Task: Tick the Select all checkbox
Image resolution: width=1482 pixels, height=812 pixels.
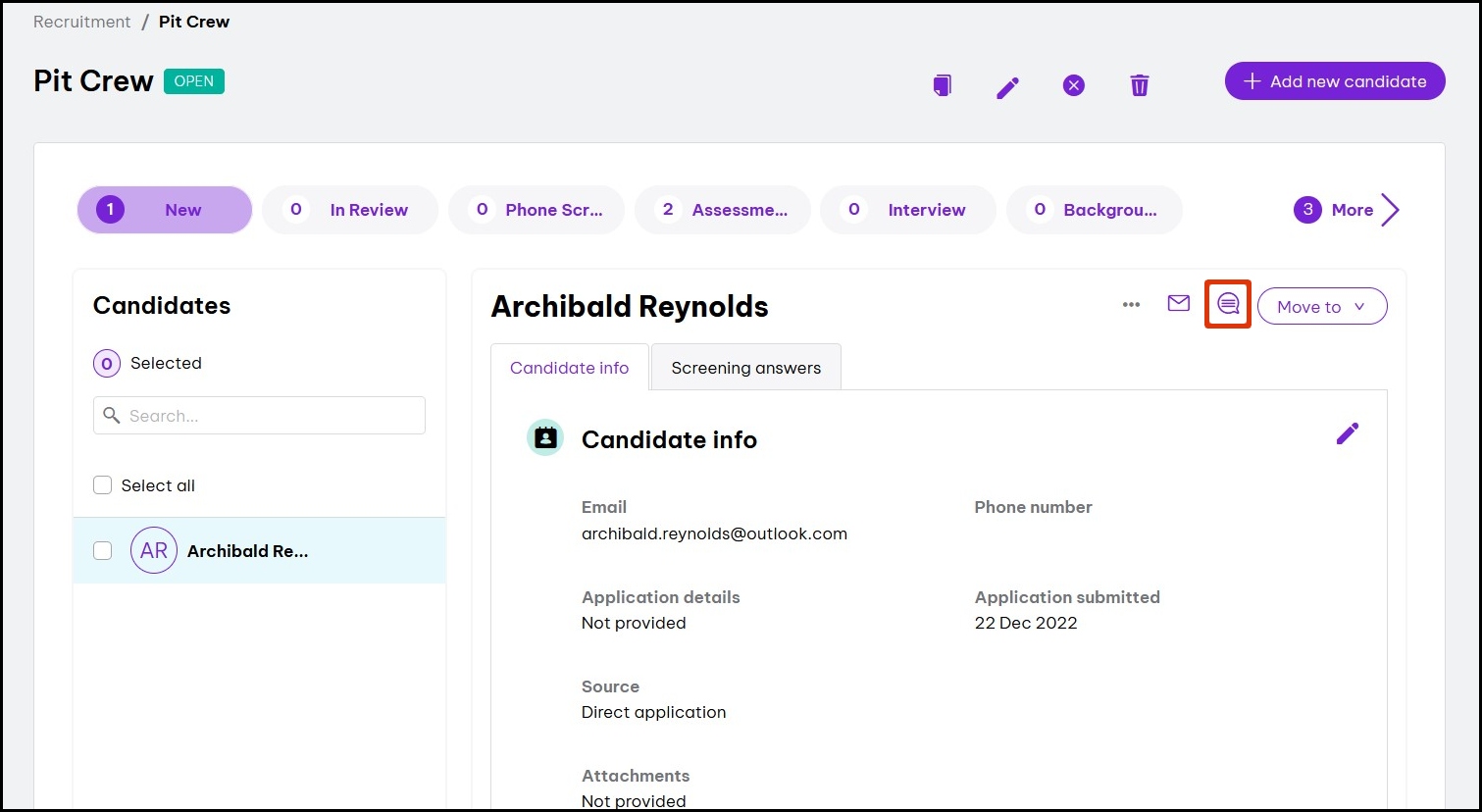Action: coord(103,485)
